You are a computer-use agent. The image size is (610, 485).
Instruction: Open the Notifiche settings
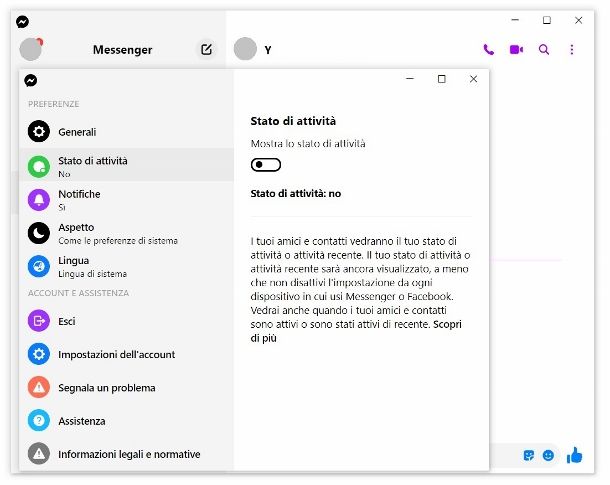click(126, 200)
